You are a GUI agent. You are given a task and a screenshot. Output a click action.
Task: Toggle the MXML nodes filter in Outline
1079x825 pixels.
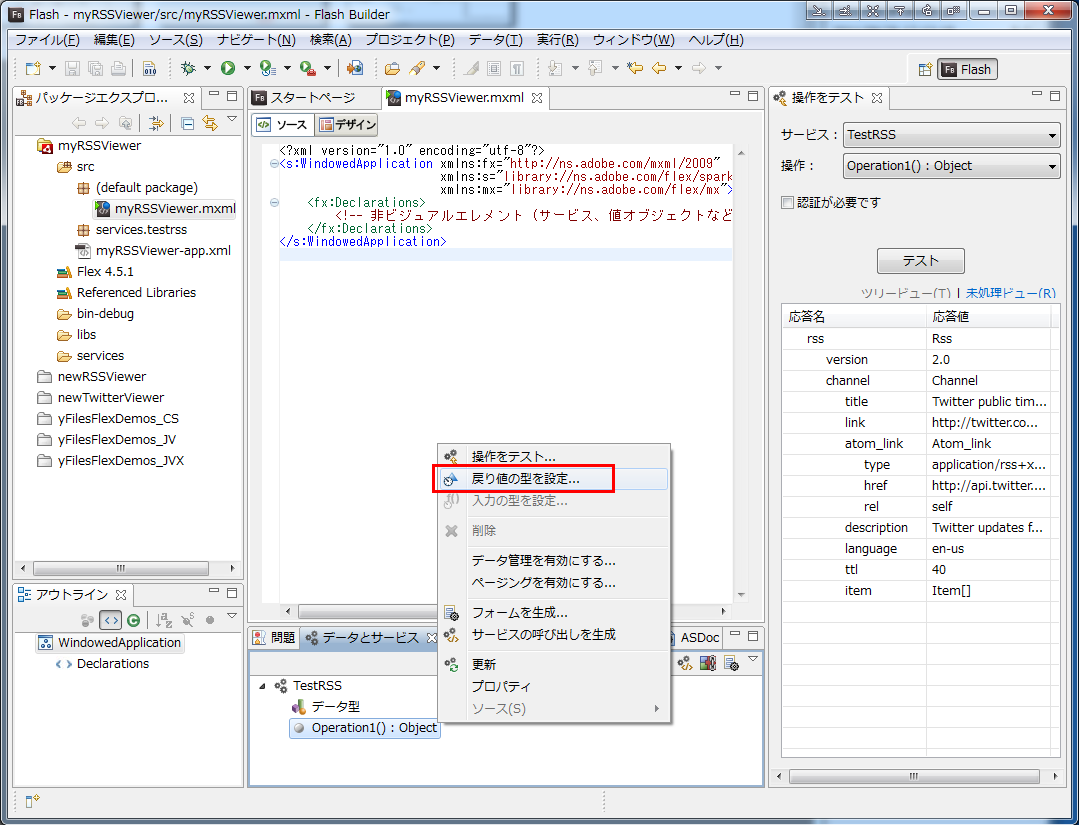110,620
